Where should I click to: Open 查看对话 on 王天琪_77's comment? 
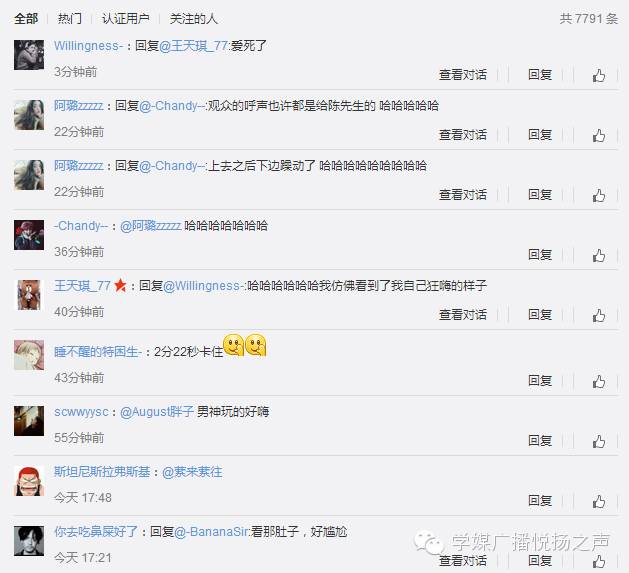(x=463, y=314)
